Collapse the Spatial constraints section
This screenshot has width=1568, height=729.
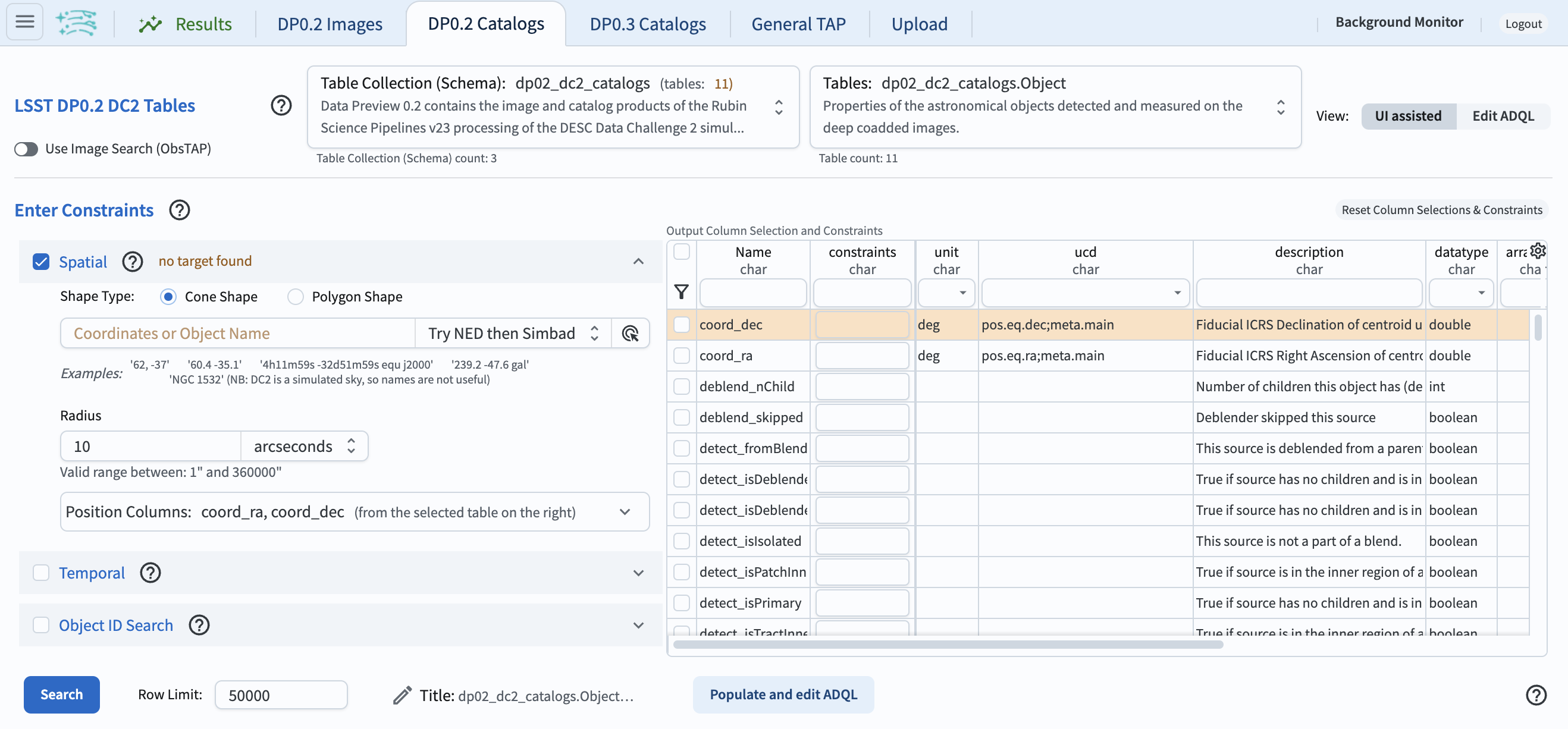638,261
